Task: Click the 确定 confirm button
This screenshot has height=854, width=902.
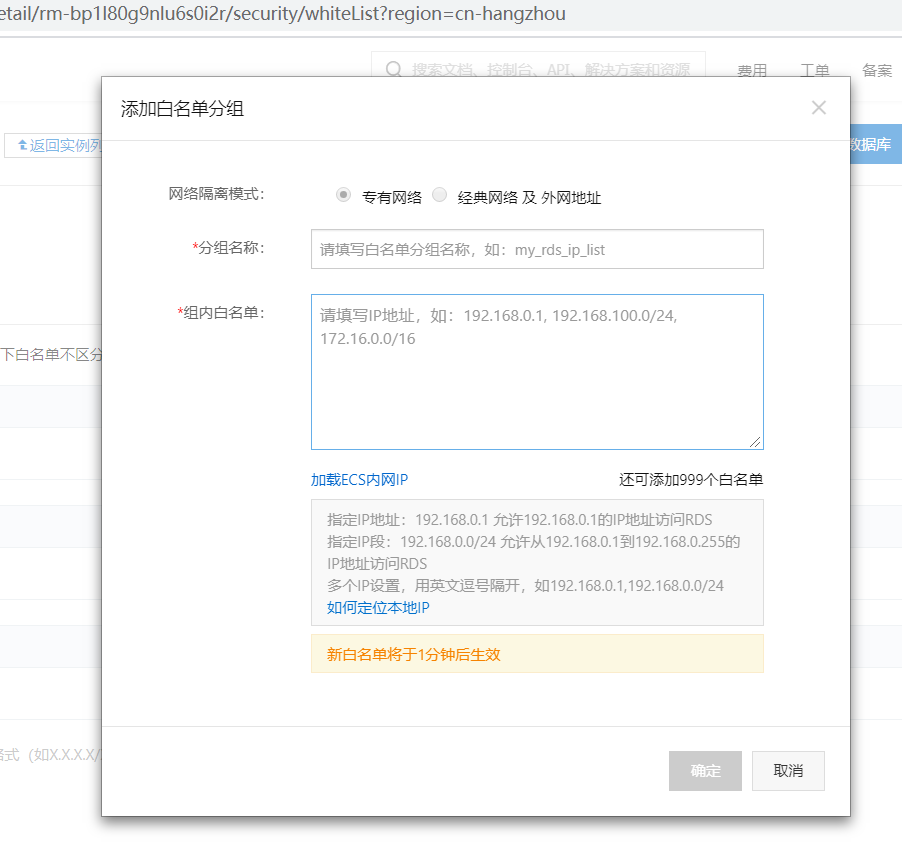Action: tap(705, 770)
